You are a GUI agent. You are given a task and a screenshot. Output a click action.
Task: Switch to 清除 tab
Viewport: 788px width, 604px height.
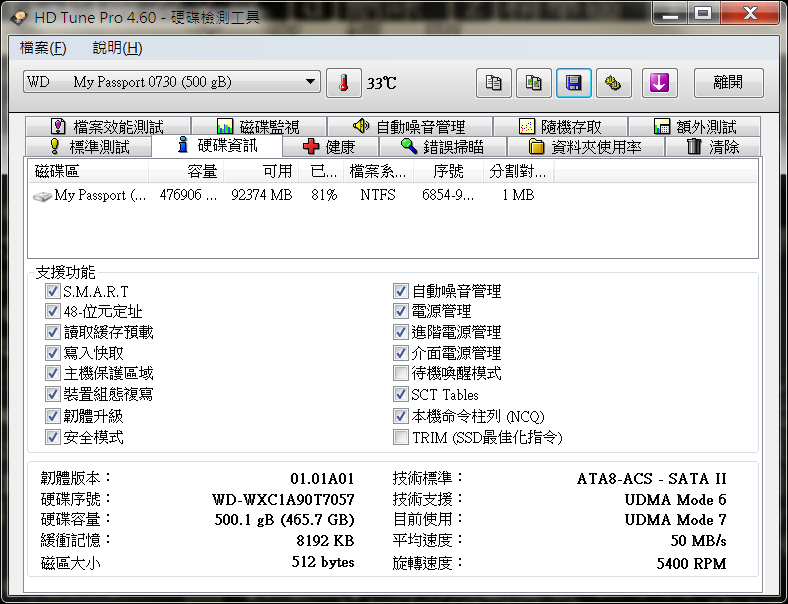pos(713,147)
